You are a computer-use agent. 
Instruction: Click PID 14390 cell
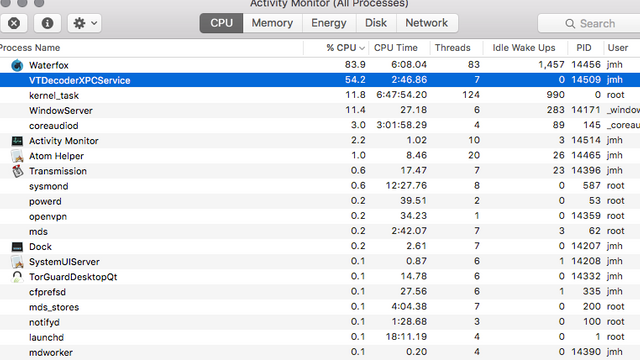(586, 351)
